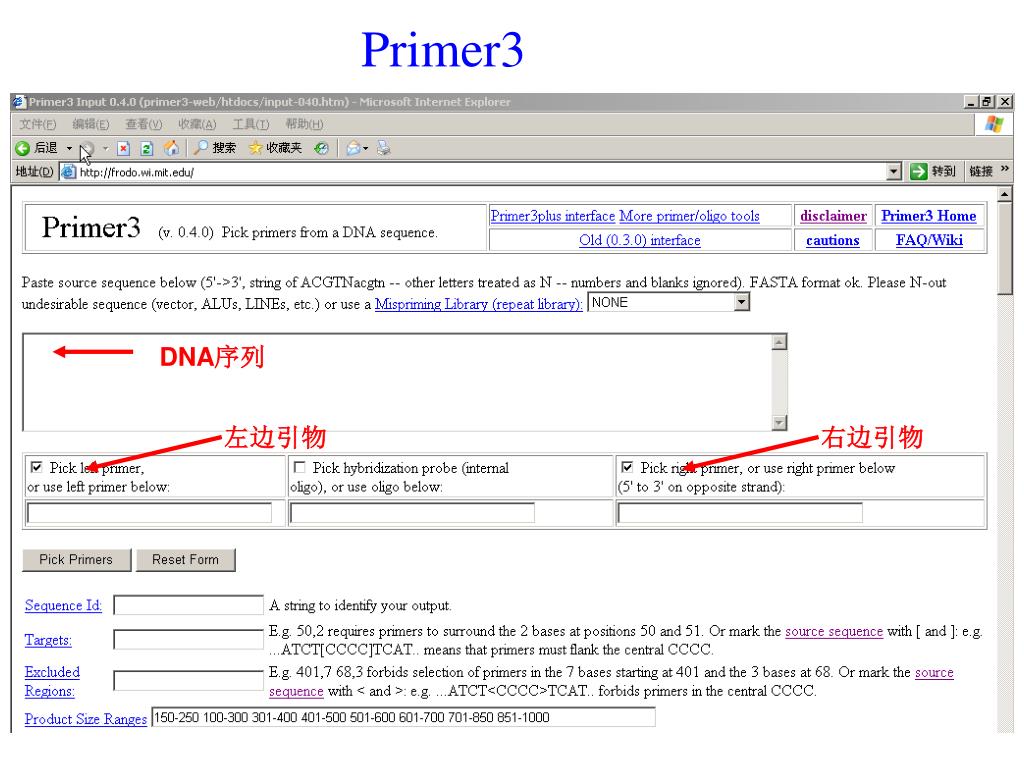Click the Product Size Ranges input field
Screen dimensions: 1024x768
coord(403,717)
